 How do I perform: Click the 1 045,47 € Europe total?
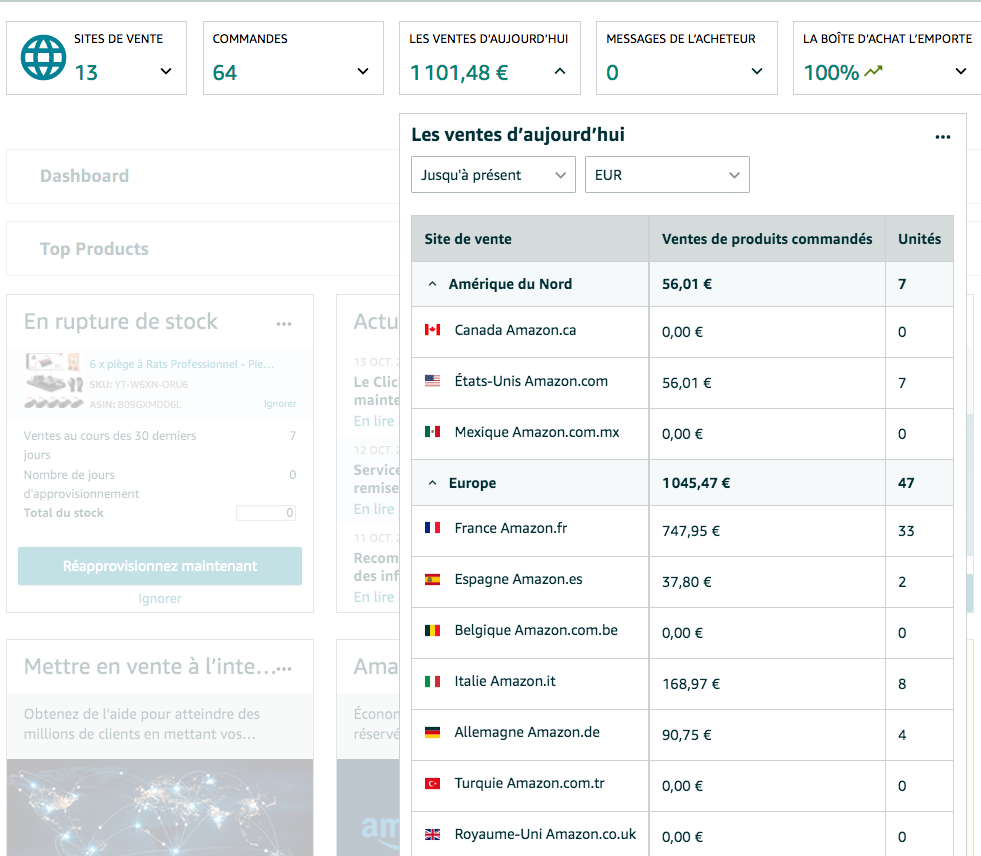pos(696,483)
